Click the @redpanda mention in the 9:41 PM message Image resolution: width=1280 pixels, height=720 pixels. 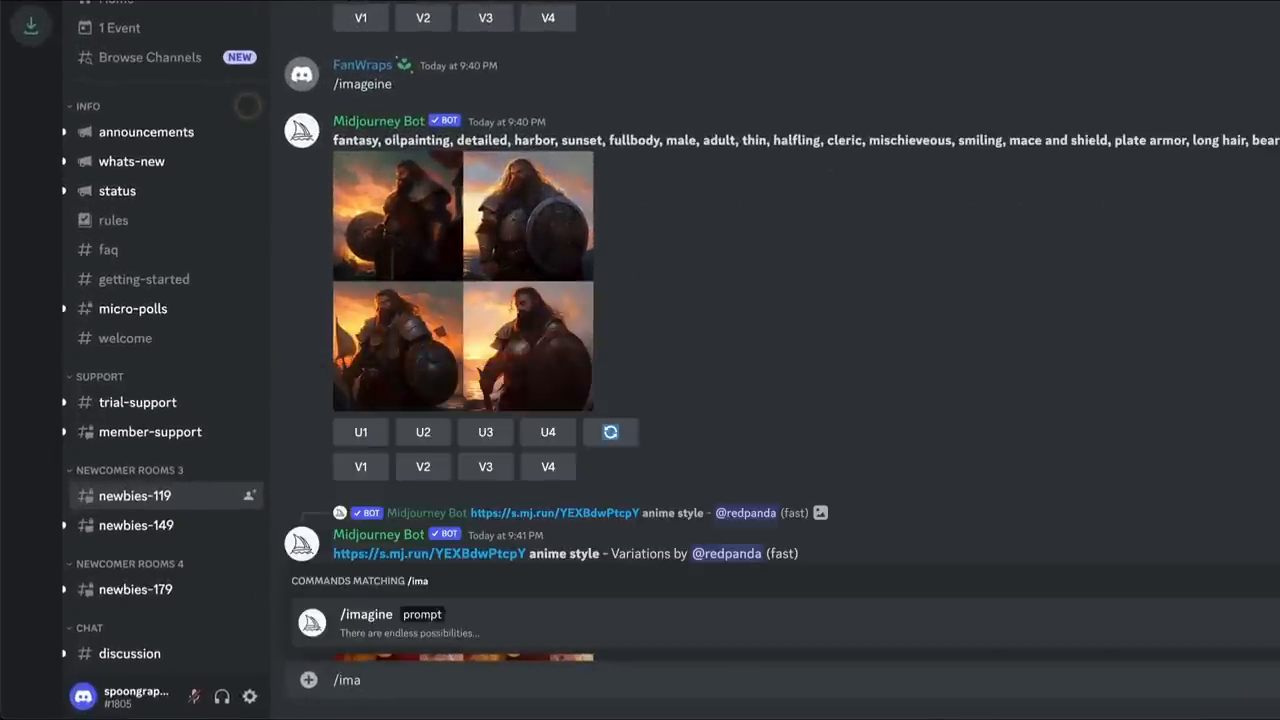point(726,554)
